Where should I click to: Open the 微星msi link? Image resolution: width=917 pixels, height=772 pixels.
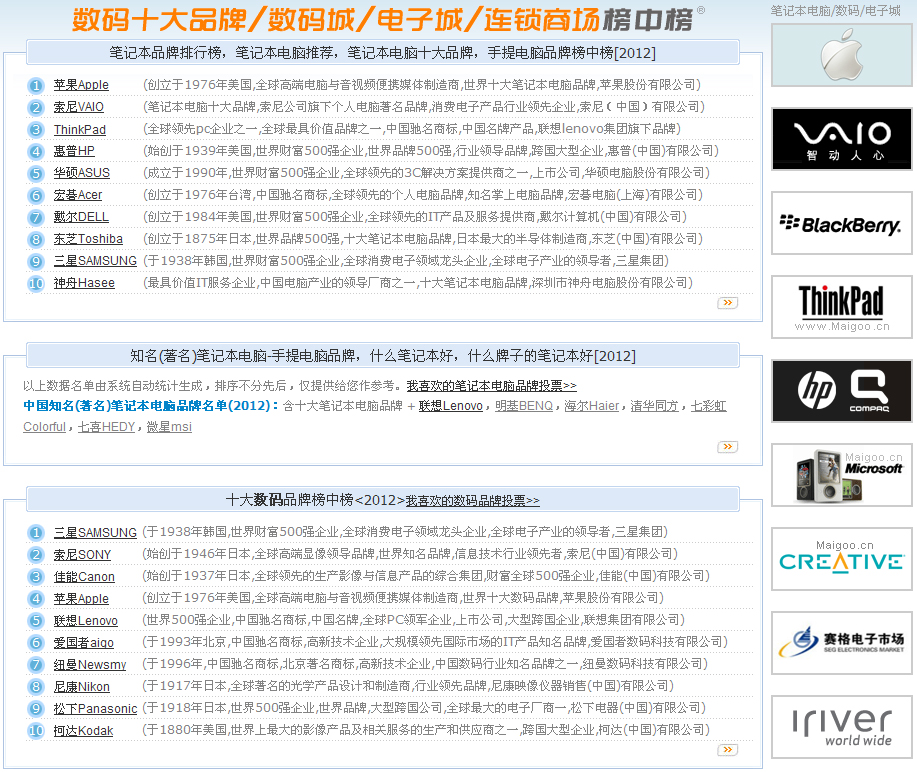tap(169, 427)
